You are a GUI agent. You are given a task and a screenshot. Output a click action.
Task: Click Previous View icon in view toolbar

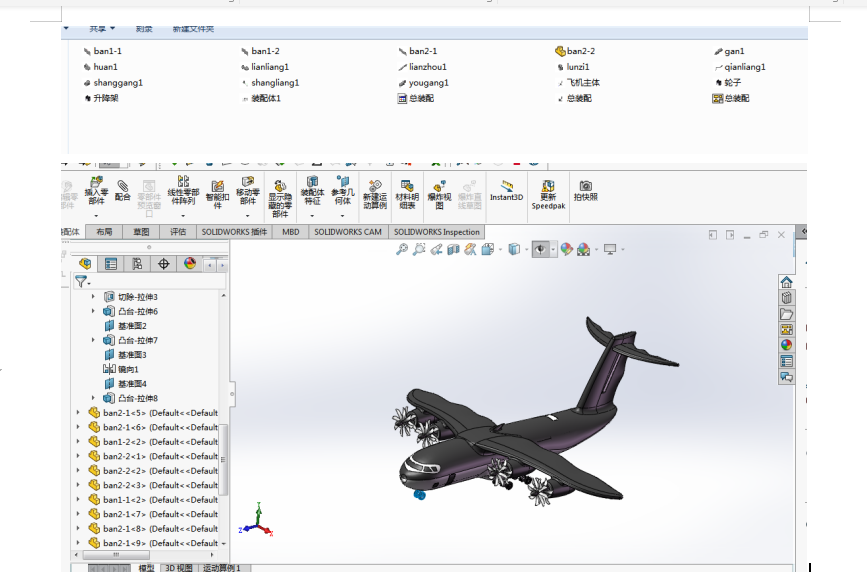pyautogui.click(x=436, y=249)
